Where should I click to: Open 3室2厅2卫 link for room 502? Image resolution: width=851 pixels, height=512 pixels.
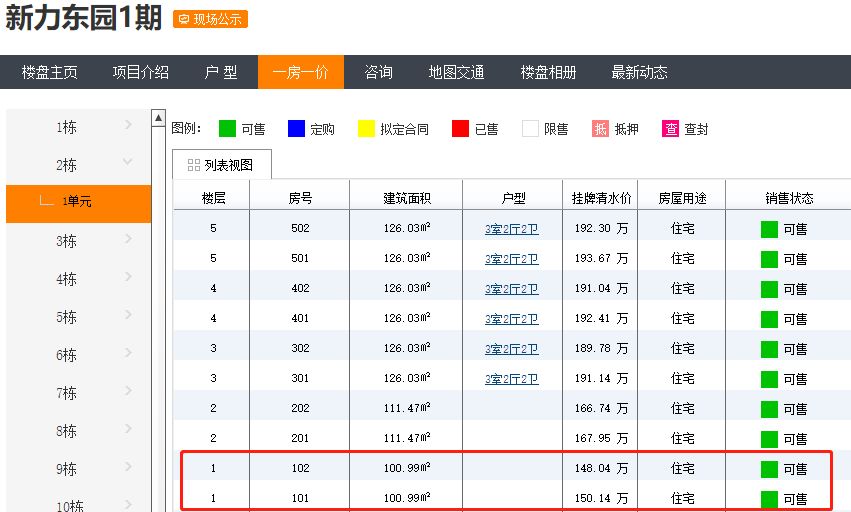point(511,229)
